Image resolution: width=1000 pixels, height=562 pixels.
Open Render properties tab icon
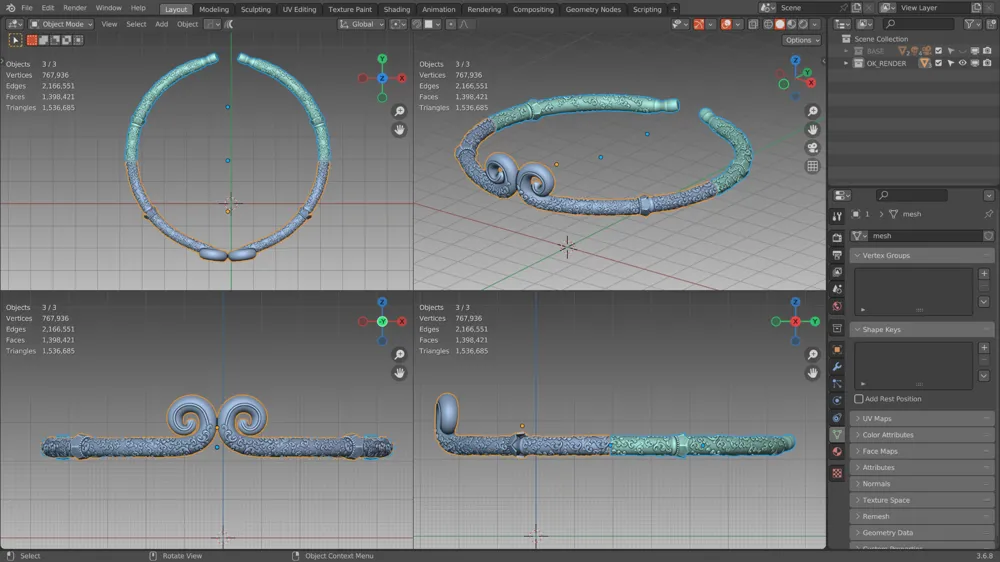point(837,237)
